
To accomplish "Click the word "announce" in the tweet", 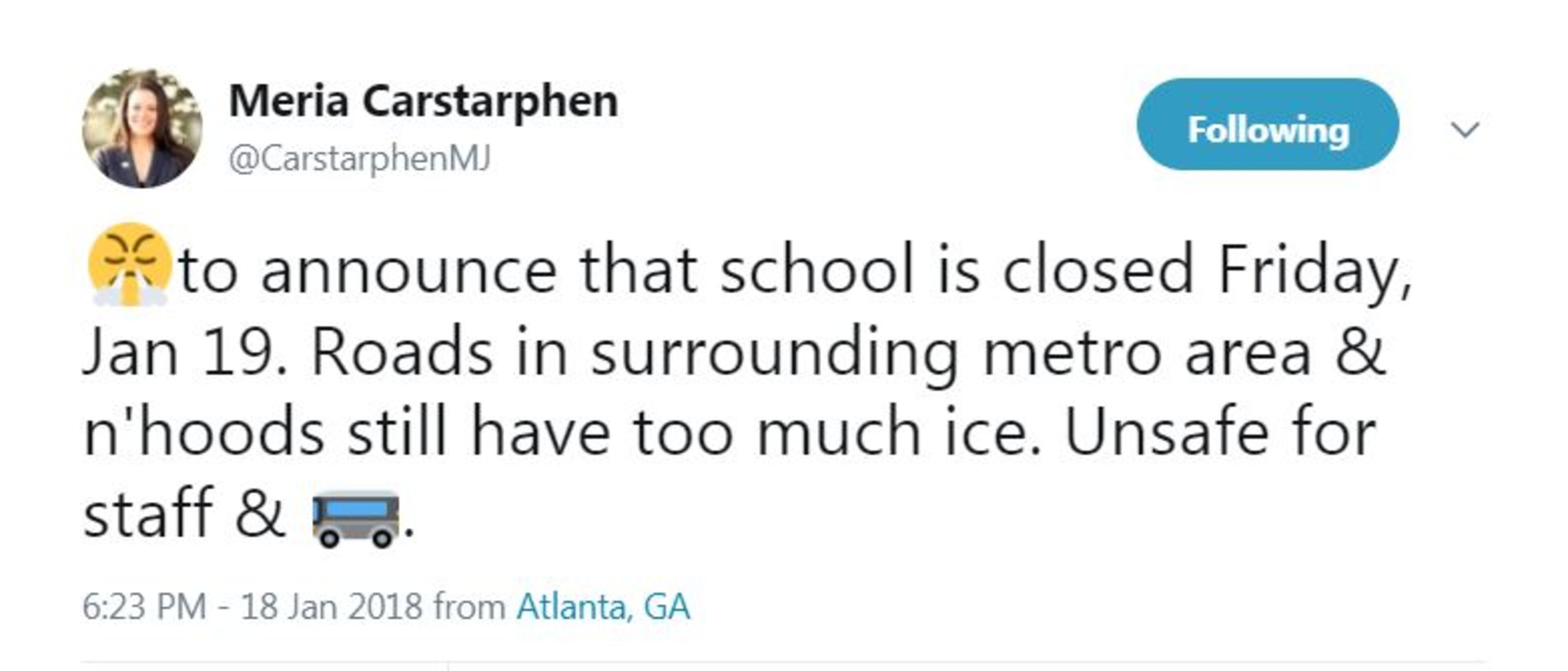I will point(408,271).
